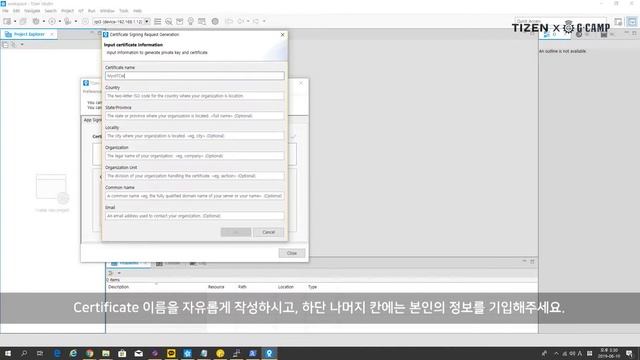Click the Project Explorer collapse all icon
The height and width of the screenshot is (360, 640).
coord(5,45)
